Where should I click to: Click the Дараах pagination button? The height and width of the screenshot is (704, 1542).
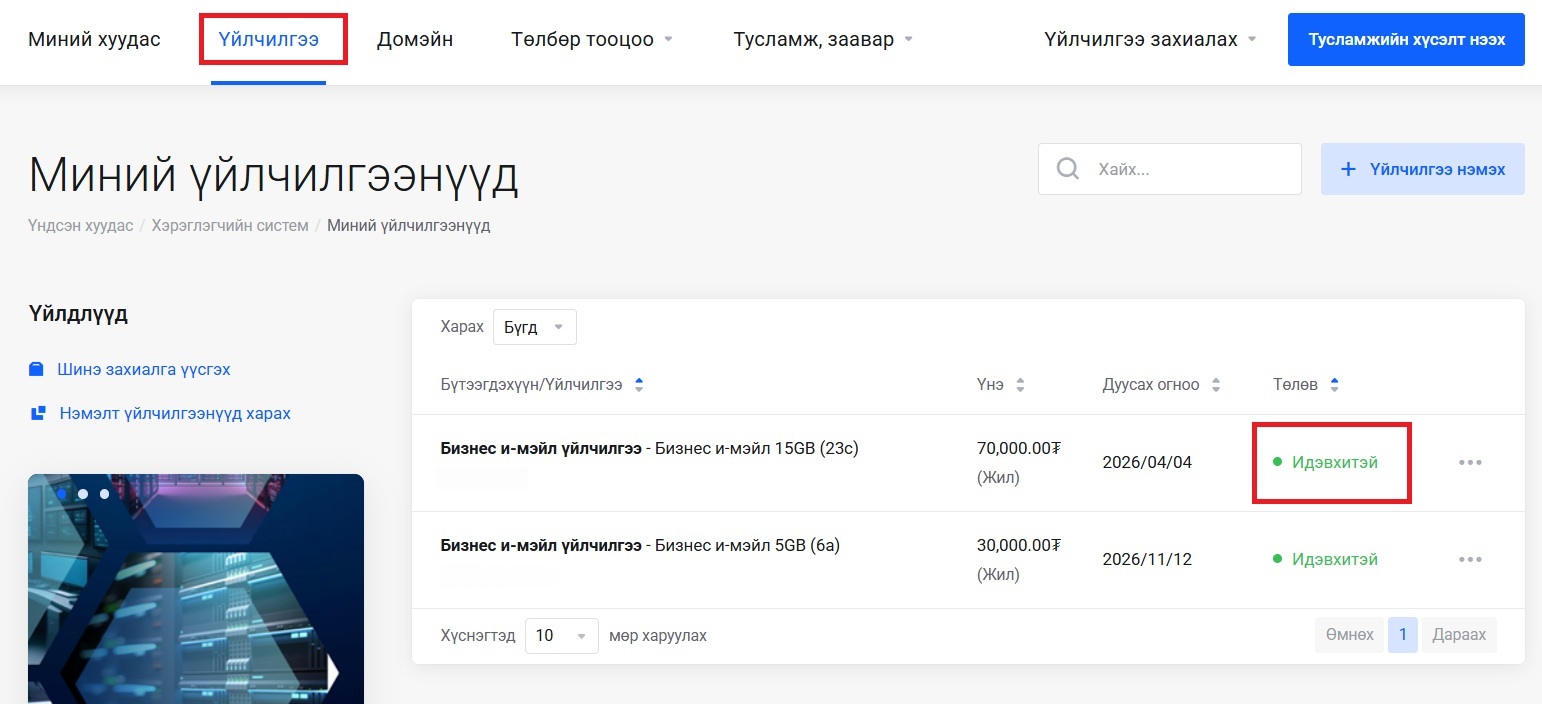[x=1459, y=635]
